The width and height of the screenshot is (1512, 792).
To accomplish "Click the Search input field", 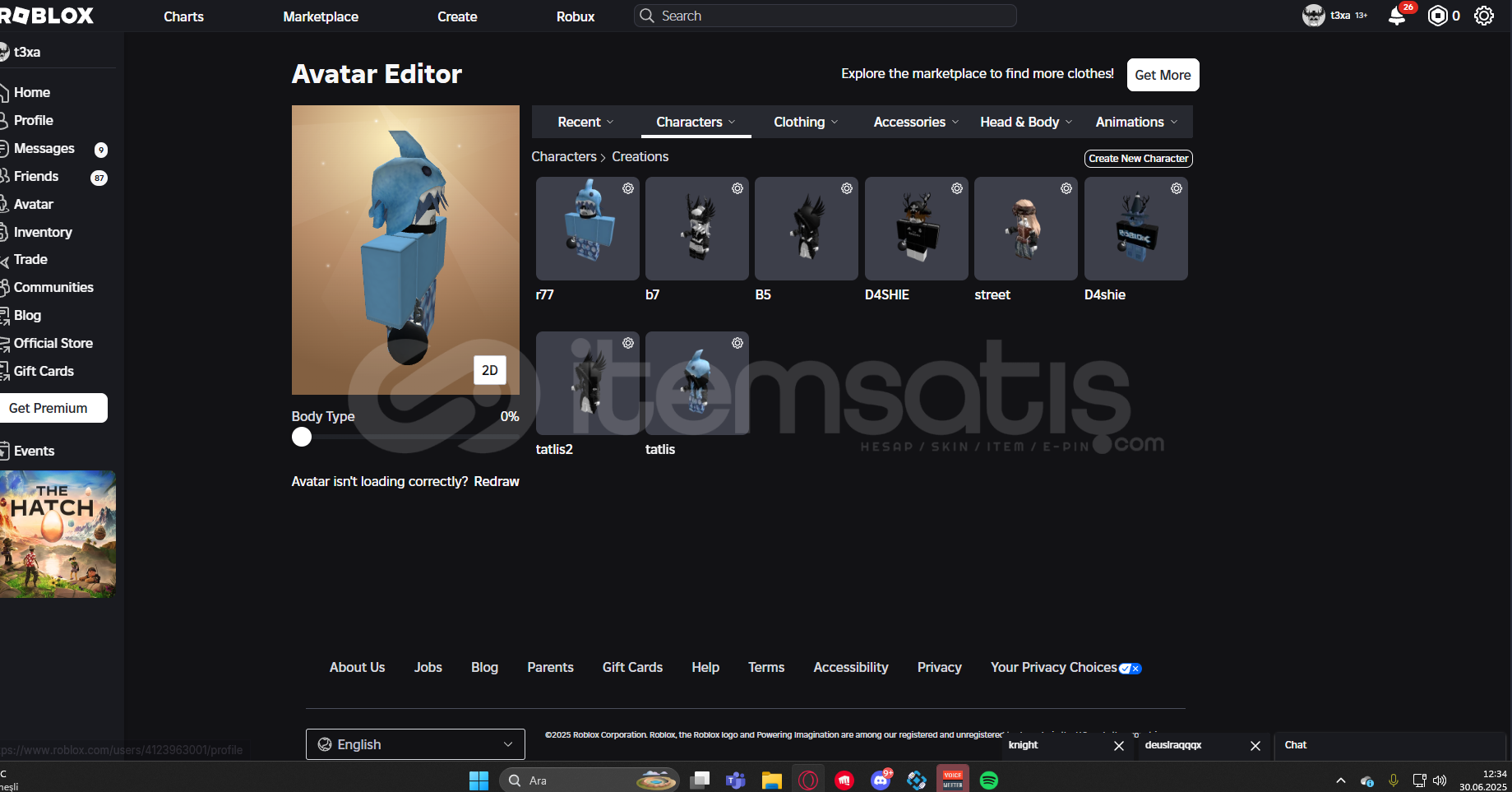I will 825,16.
